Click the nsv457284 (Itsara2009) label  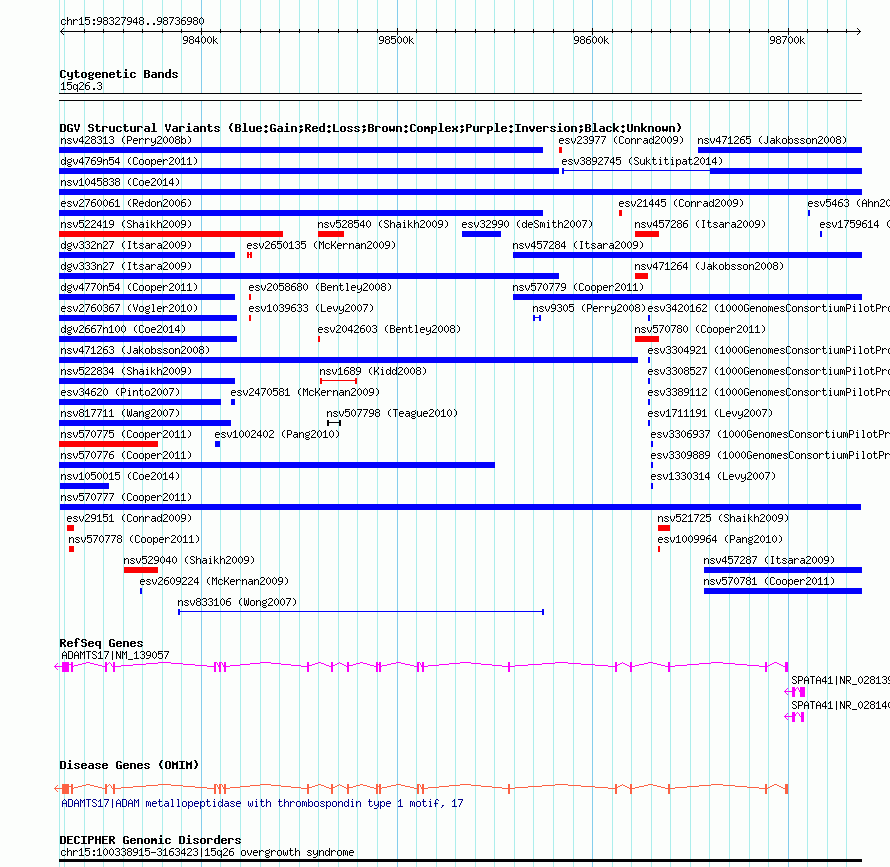[x=578, y=245]
